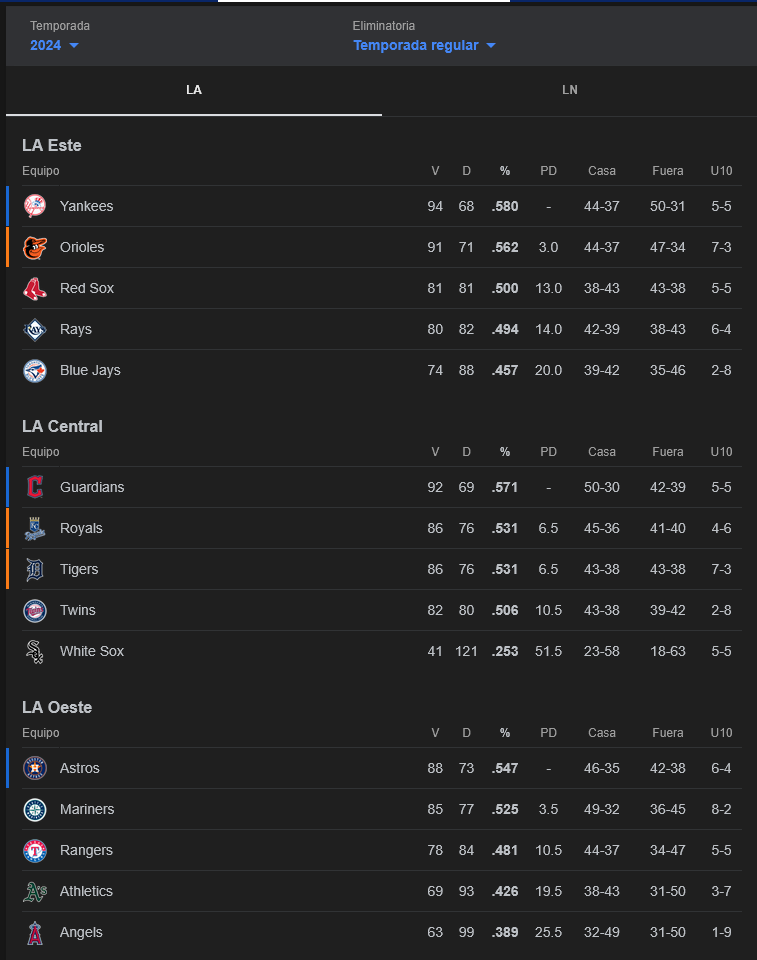Switch to the LN tab

pyautogui.click(x=570, y=90)
